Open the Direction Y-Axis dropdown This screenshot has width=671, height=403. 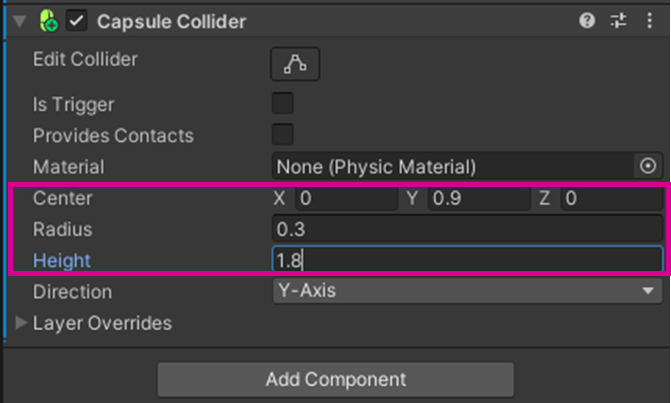pos(465,292)
